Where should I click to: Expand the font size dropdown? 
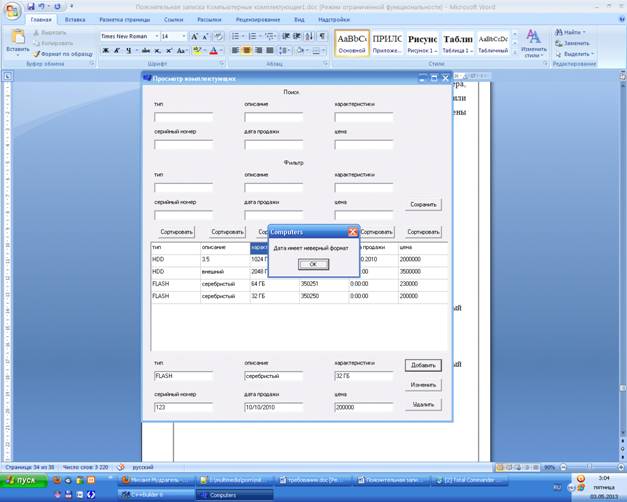[x=184, y=36]
